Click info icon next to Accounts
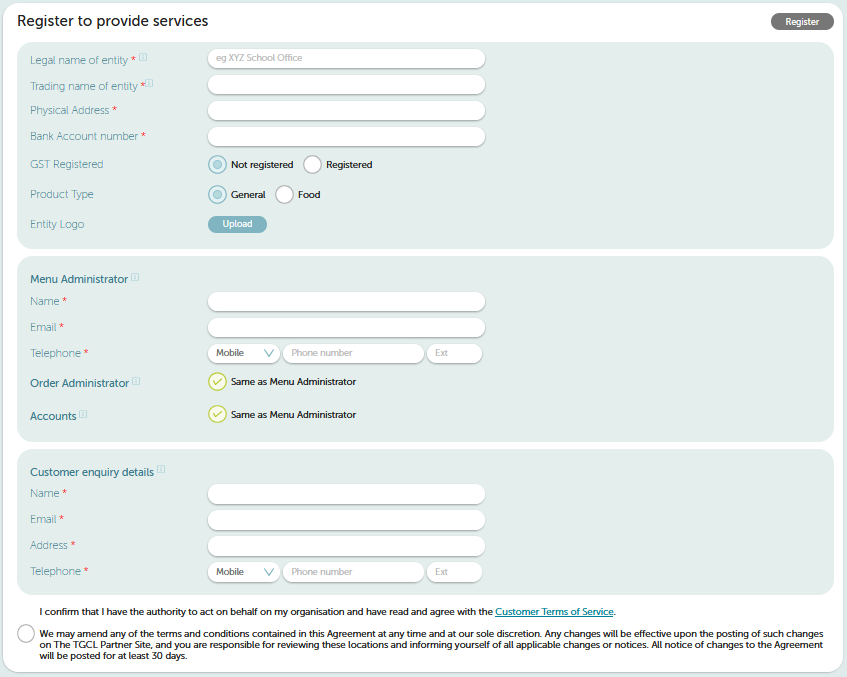The width and height of the screenshot is (847, 677). point(83,414)
